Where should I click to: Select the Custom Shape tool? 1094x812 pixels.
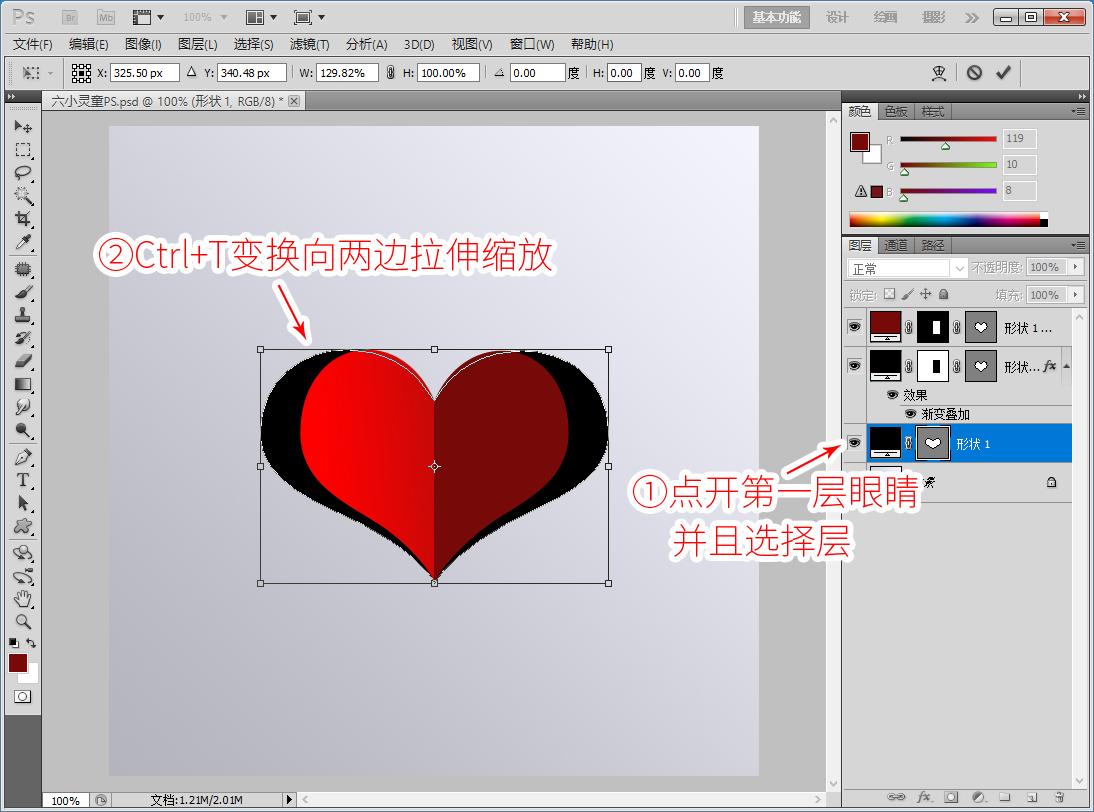tap(22, 526)
